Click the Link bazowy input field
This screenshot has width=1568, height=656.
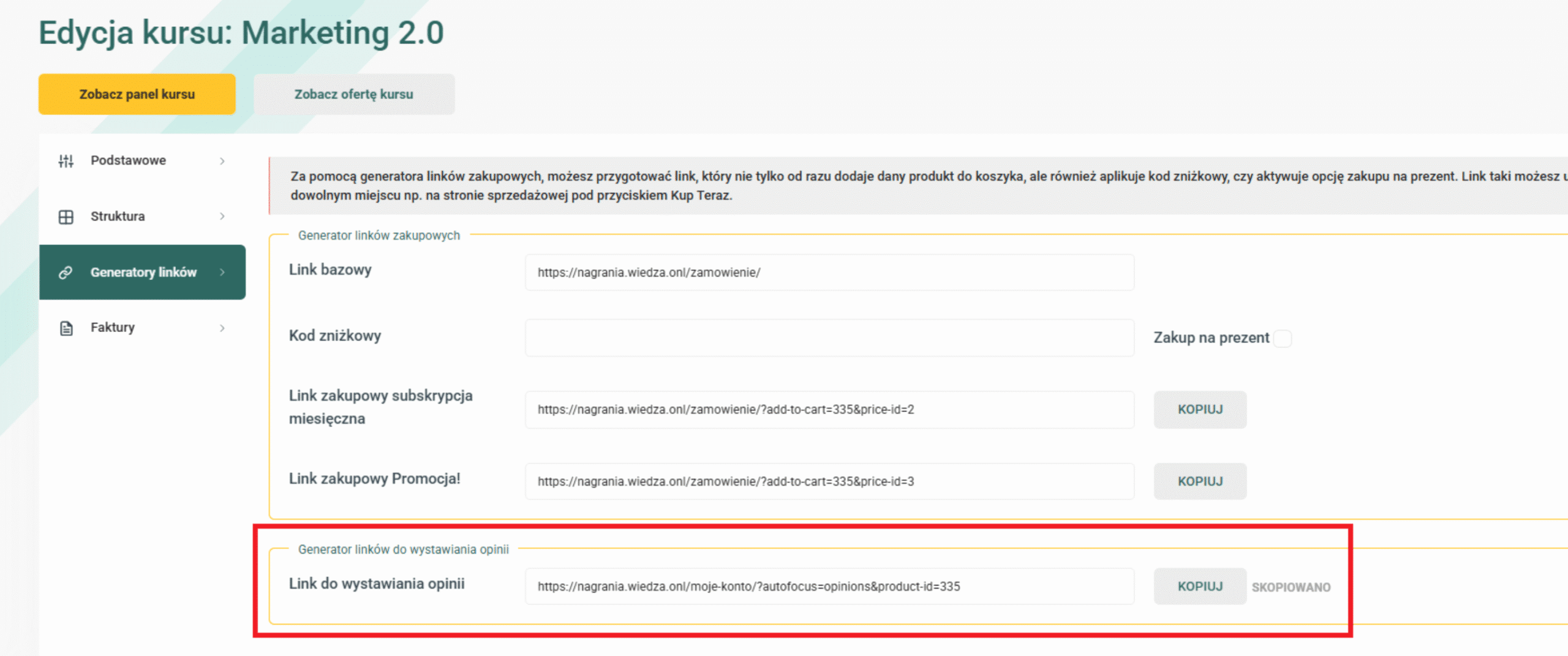(x=829, y=273)
